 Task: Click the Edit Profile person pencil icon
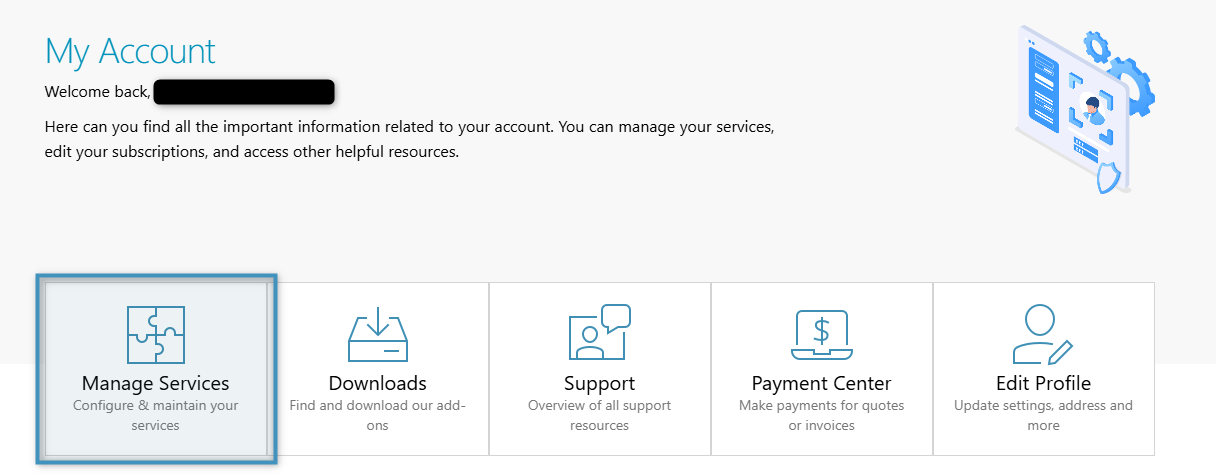coord(1042,334)
